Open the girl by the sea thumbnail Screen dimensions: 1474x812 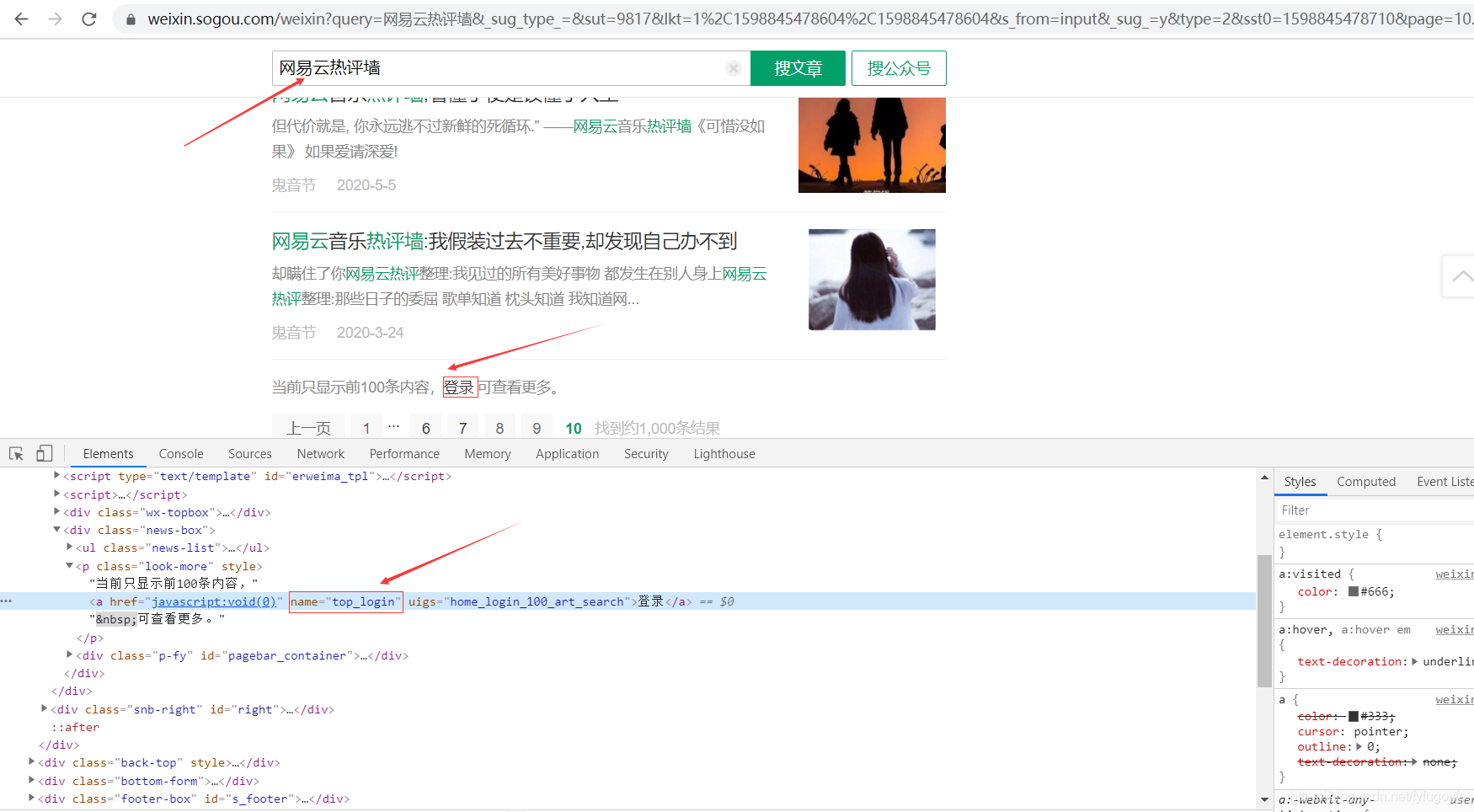coord(872,280)
